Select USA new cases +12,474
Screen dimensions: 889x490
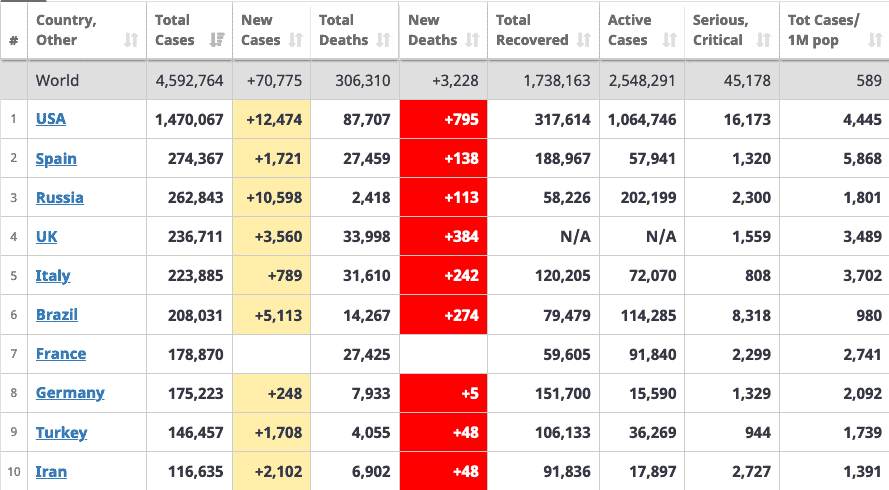(x=274, y=120)
